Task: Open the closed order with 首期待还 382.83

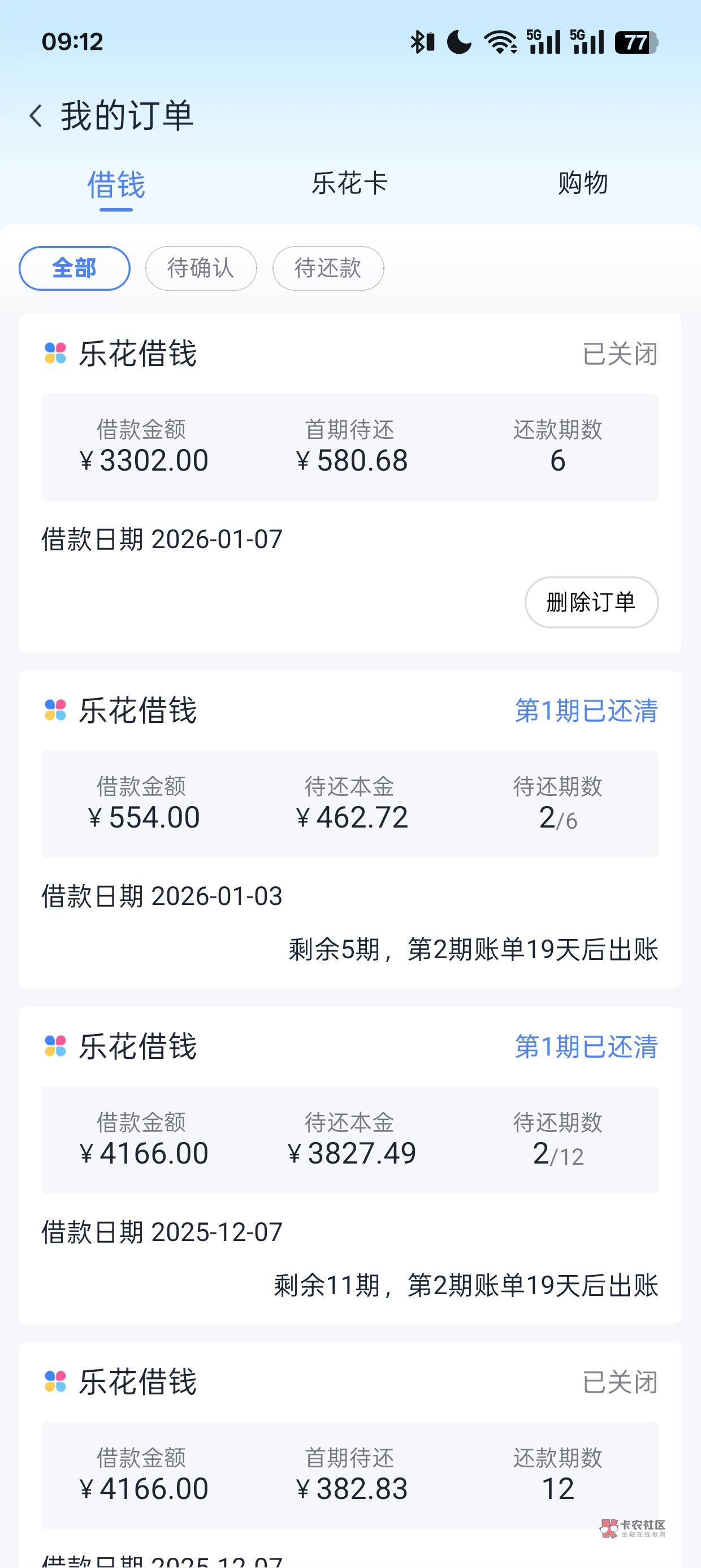Action: (350, 1474)
